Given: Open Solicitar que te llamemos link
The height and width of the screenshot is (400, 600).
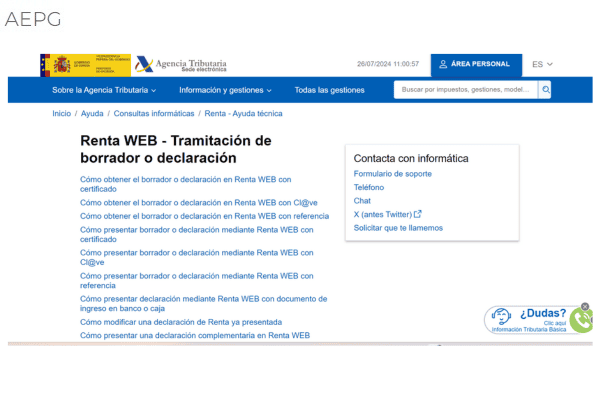Looking at the screenshot, I should point(398,228).
